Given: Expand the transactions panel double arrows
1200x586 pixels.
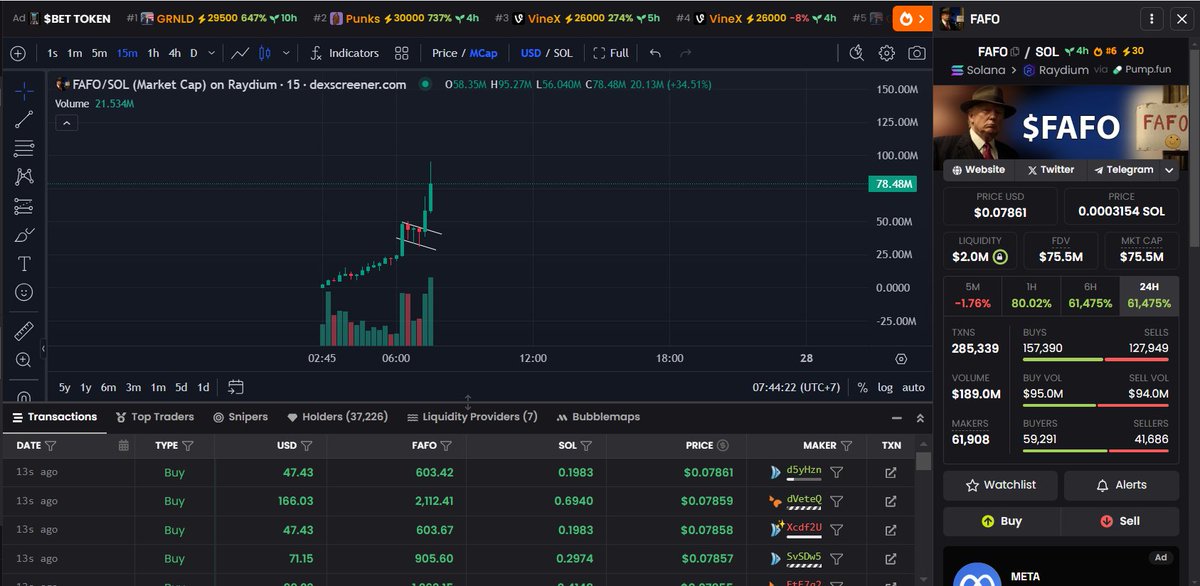Looking at the screenshot, I should (920, 417).
